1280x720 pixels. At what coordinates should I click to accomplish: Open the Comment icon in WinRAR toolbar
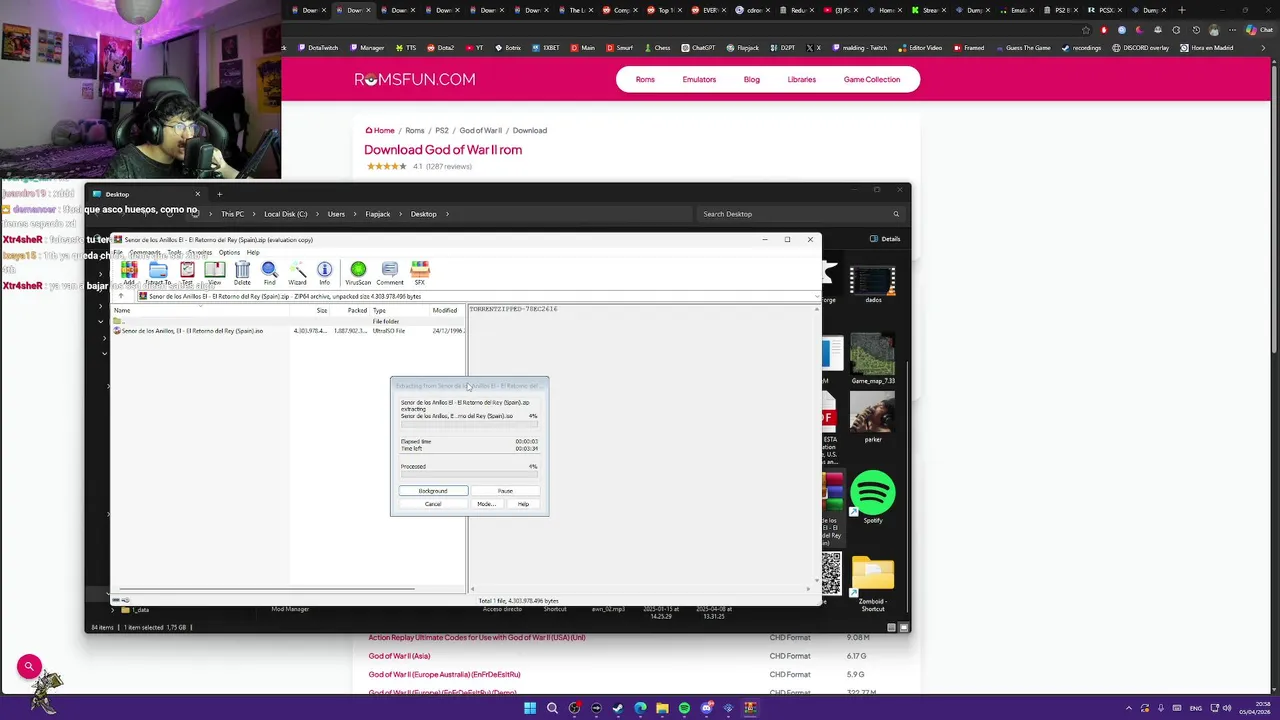coord(390,273)
